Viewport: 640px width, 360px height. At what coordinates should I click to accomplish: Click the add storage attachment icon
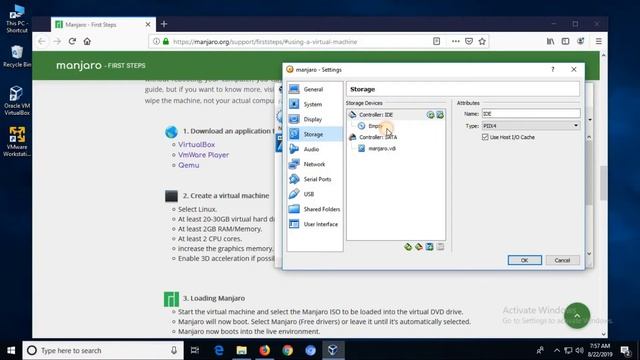click(429, 247)
